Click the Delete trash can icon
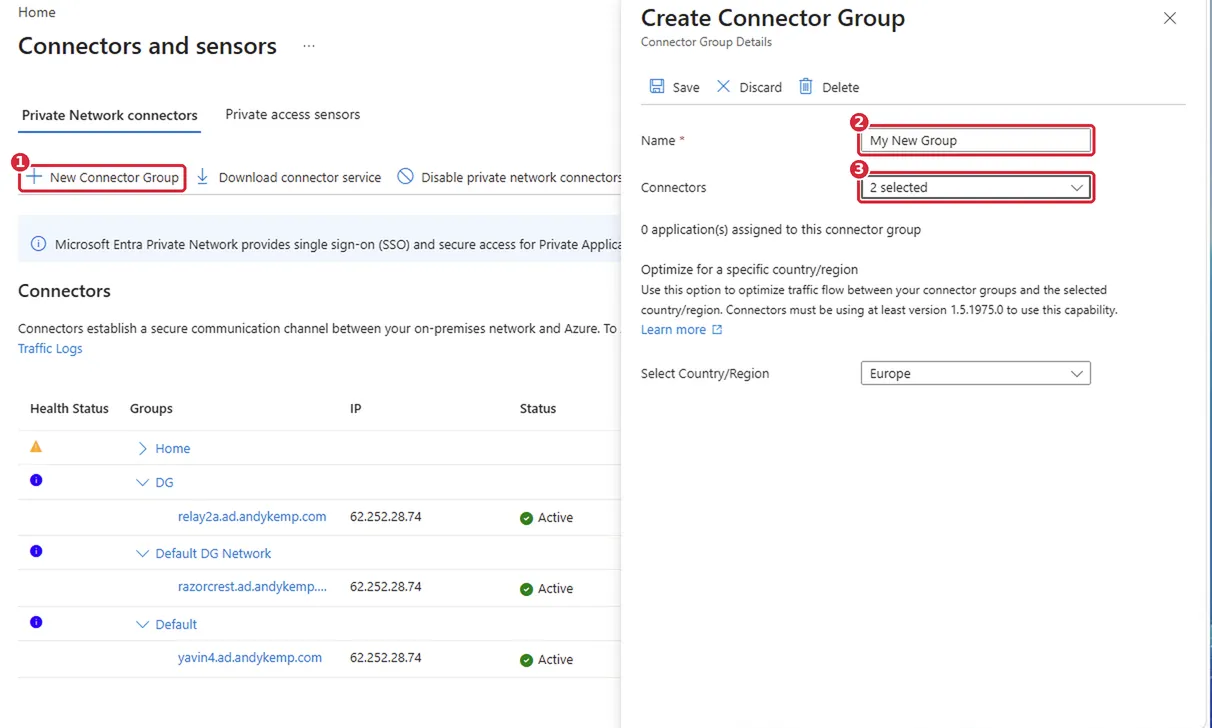1212x728 pixels. tap(806, 86)
